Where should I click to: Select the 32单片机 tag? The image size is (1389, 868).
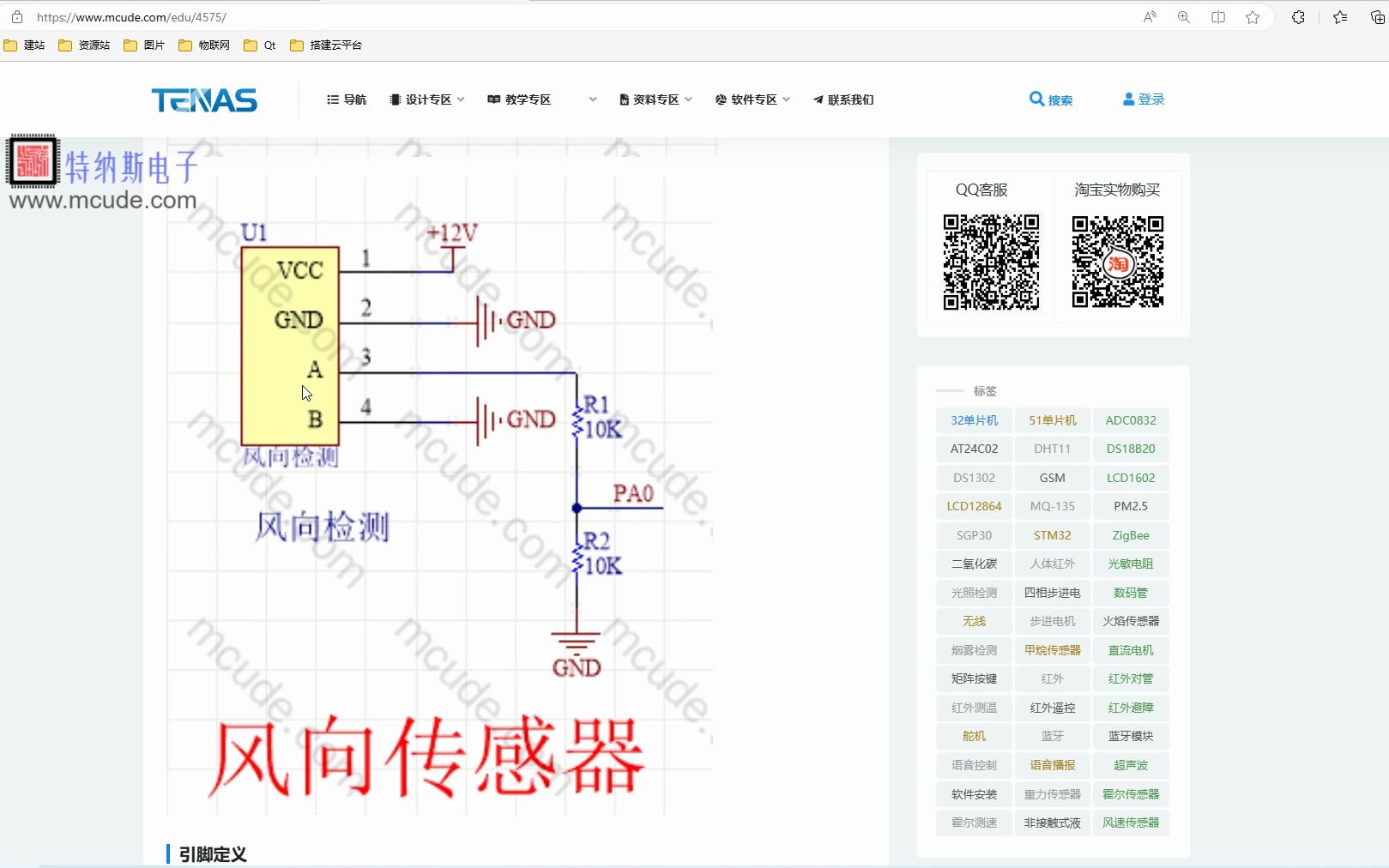(974, 420)
